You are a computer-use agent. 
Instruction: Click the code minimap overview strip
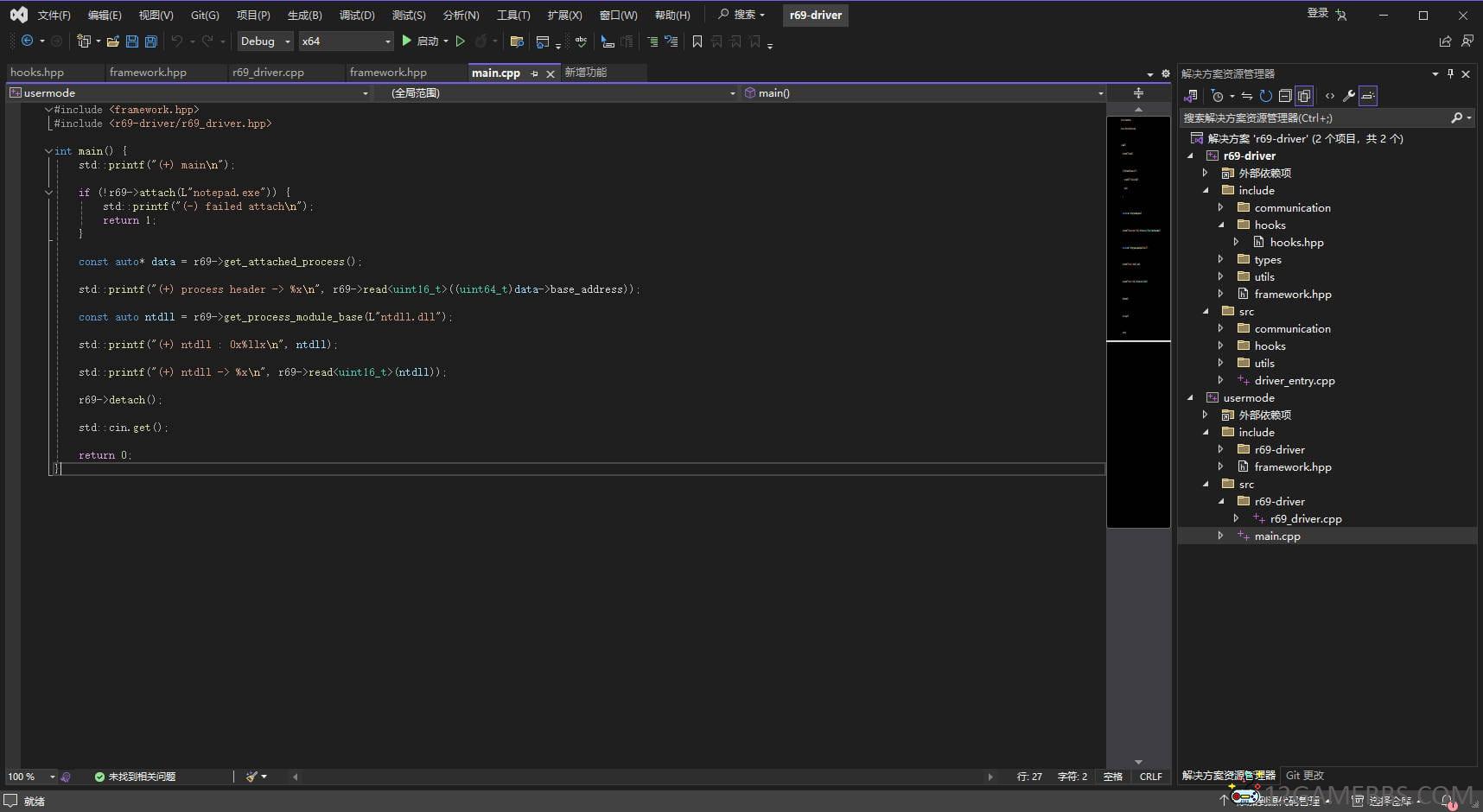1138,259
